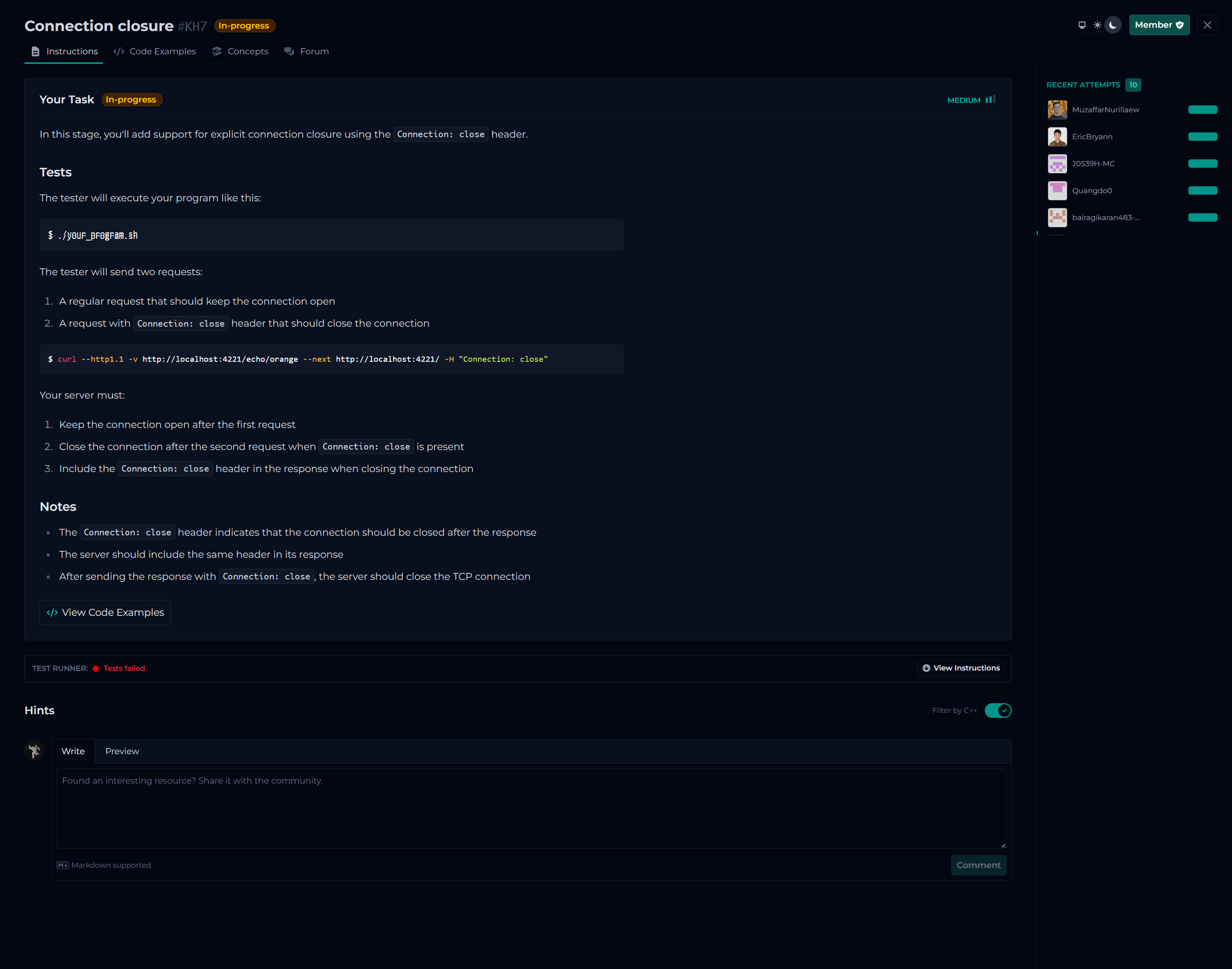Click the View Instructions button
The height and width of the screenshot is (969, 1232).
pyautogui.click(x=960, y=668)
